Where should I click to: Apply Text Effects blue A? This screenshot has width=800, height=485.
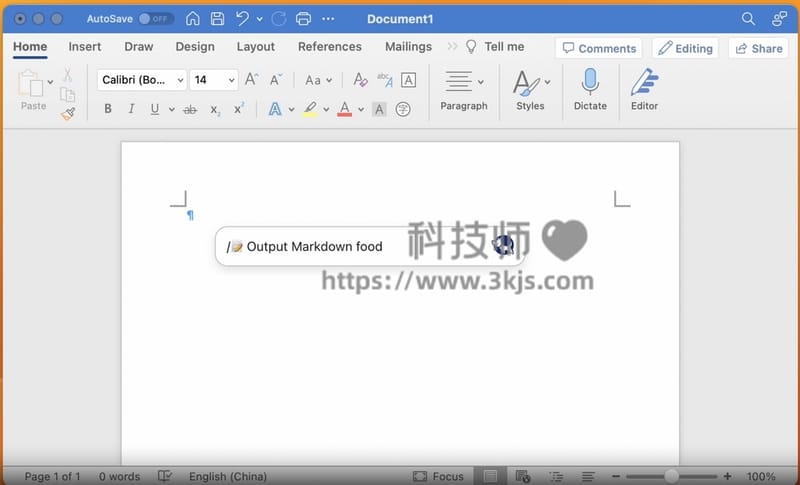[275, 109]
